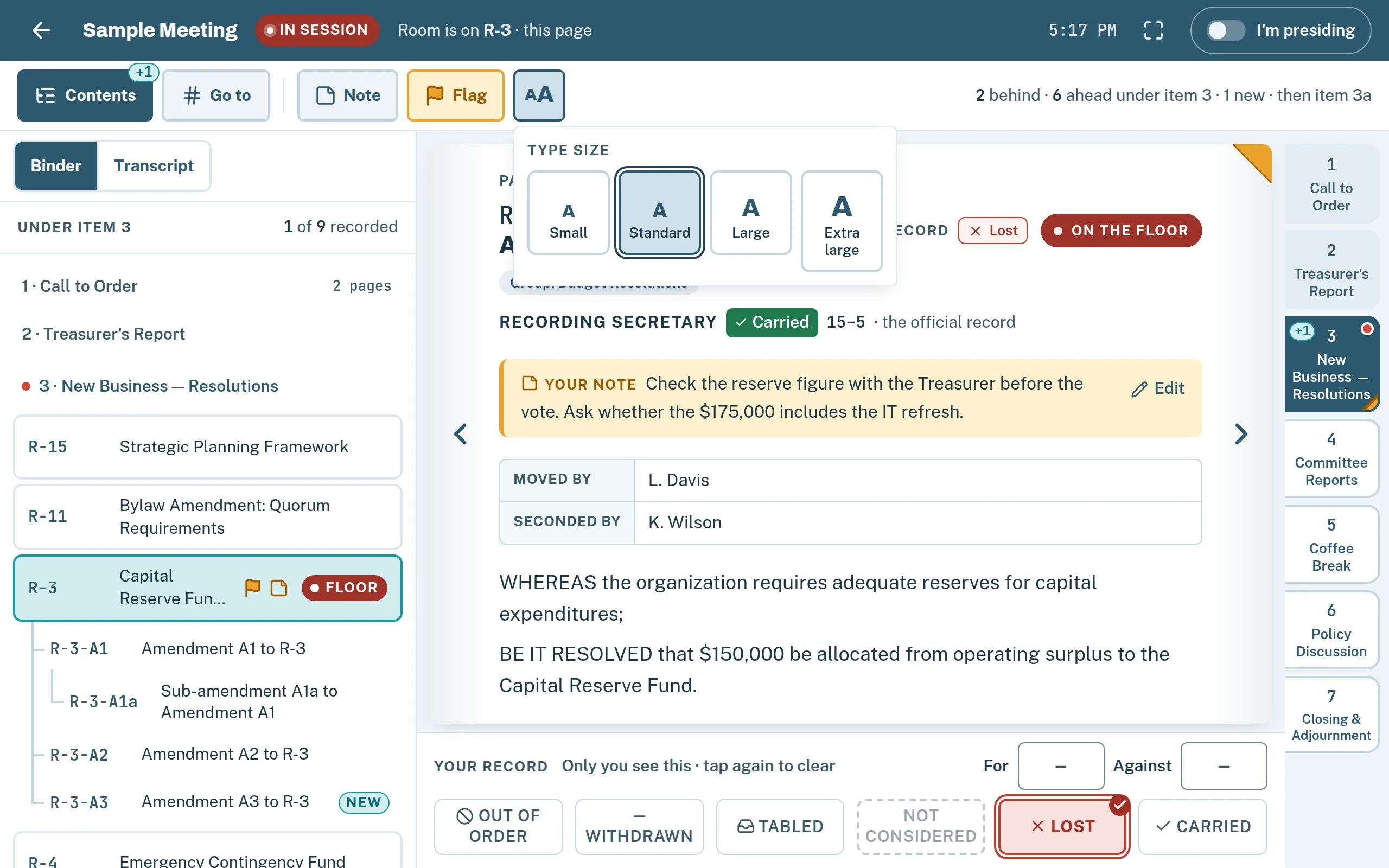Close the type size AA menu

pos(539,95)
